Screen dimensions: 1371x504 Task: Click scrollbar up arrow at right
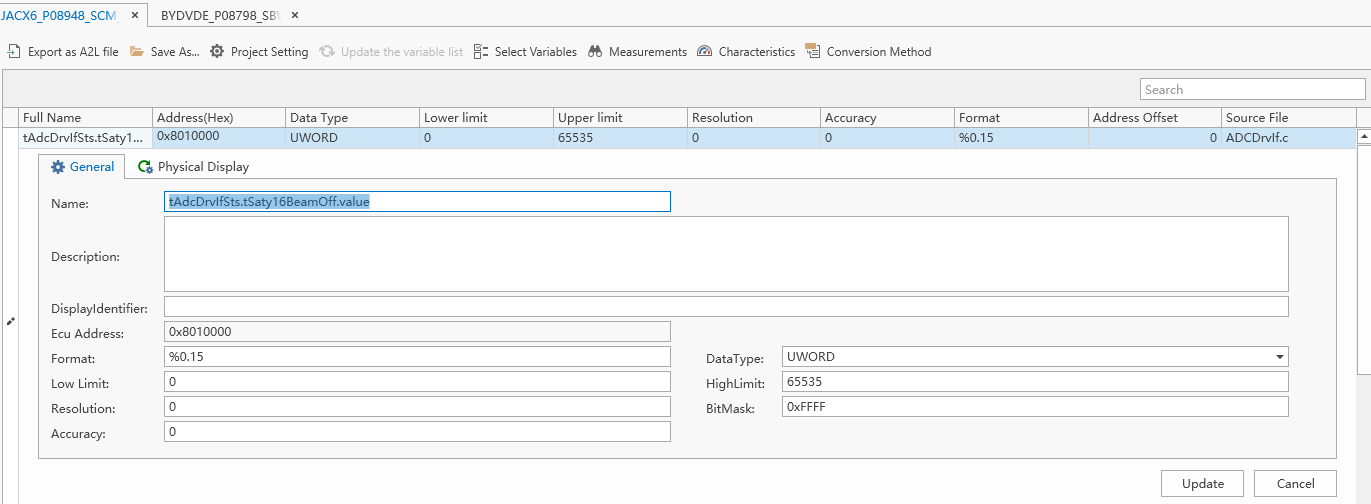point(1363,136)
